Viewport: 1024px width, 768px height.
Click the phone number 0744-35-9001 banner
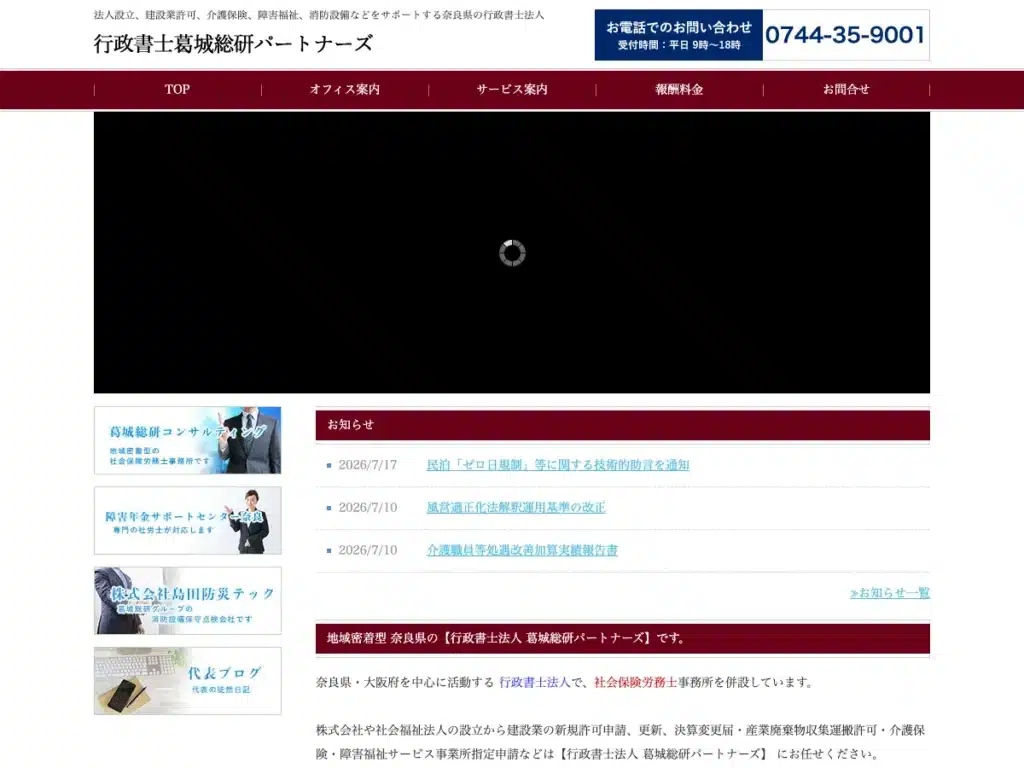[x=846, y=35]
